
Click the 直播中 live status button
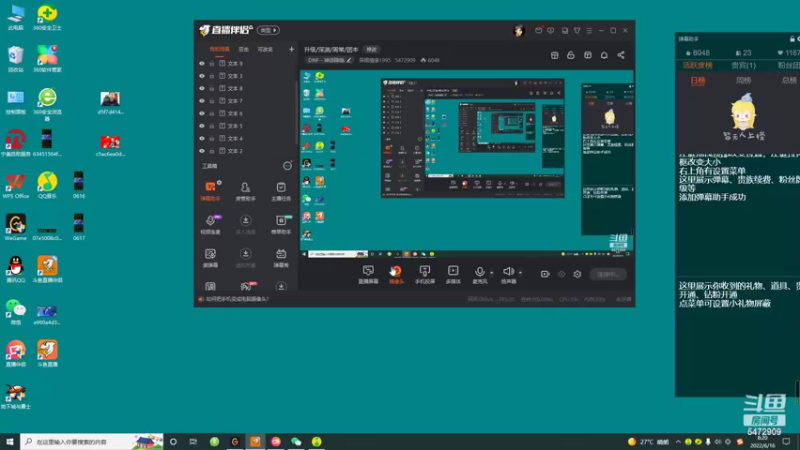[x=608, y=274]
